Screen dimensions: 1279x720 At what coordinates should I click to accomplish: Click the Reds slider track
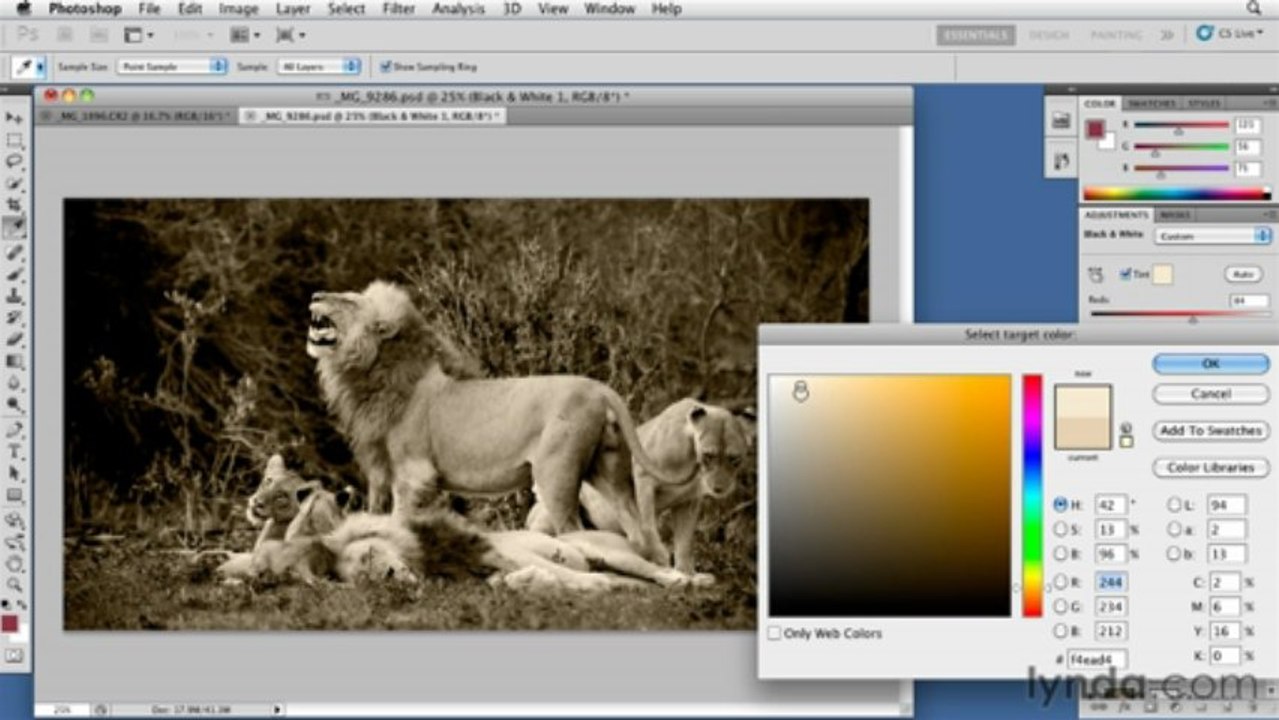click(x=1180, y=313)
